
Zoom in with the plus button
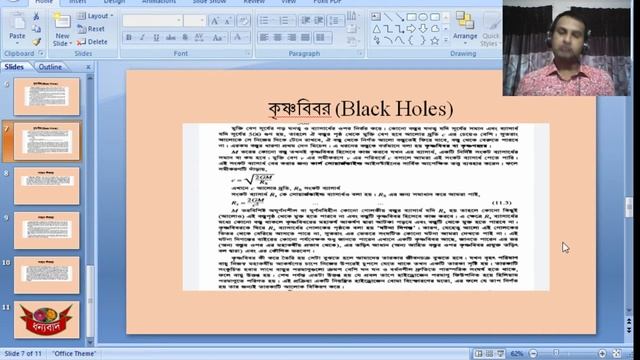(x=602, y=353)
